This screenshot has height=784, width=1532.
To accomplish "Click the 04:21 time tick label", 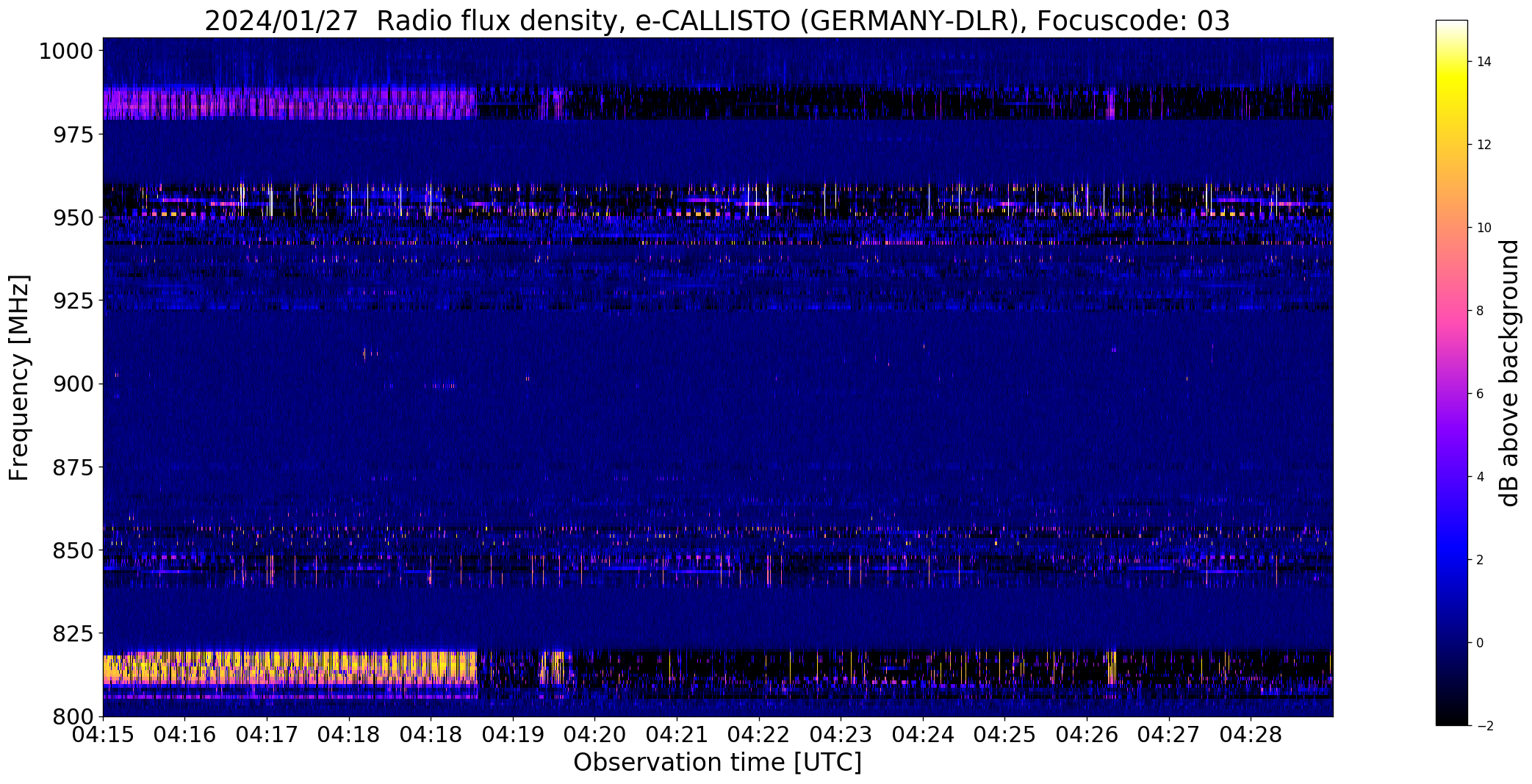I will (677, 735).
